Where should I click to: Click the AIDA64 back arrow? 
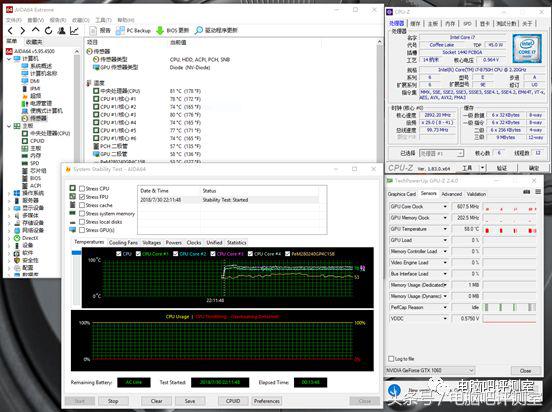(10, 31)
